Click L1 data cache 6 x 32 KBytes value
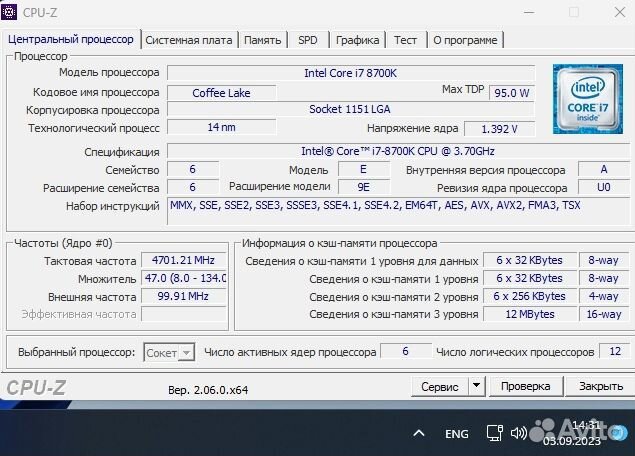The width and height of the screenshot is (635, 456). 530,260
